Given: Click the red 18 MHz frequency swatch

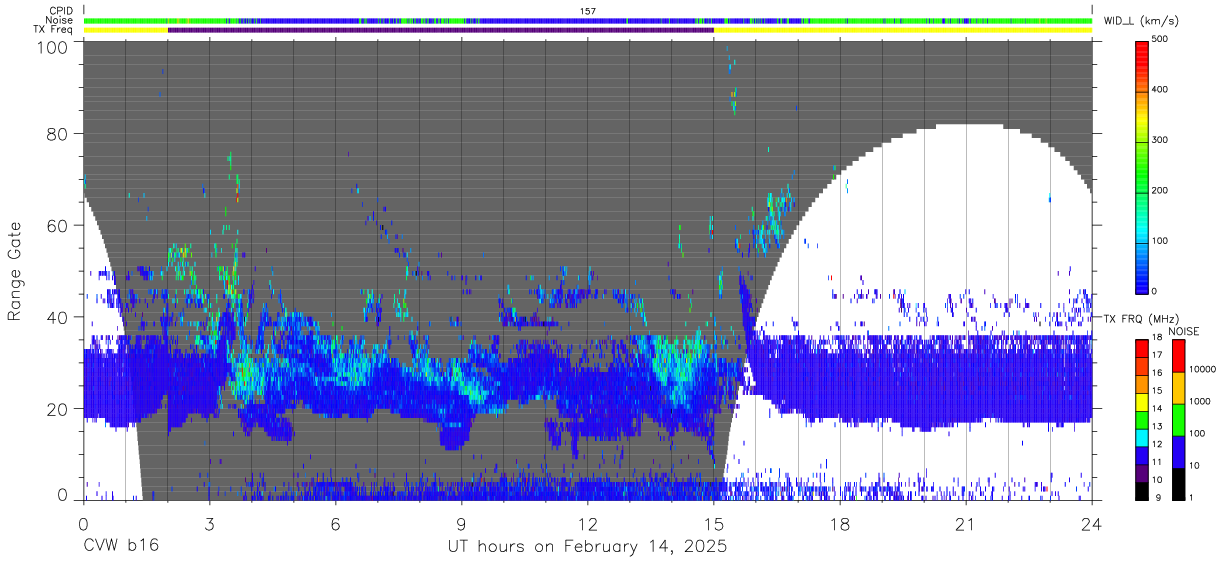Looking at the screenshot, I should pos(1142,347).
